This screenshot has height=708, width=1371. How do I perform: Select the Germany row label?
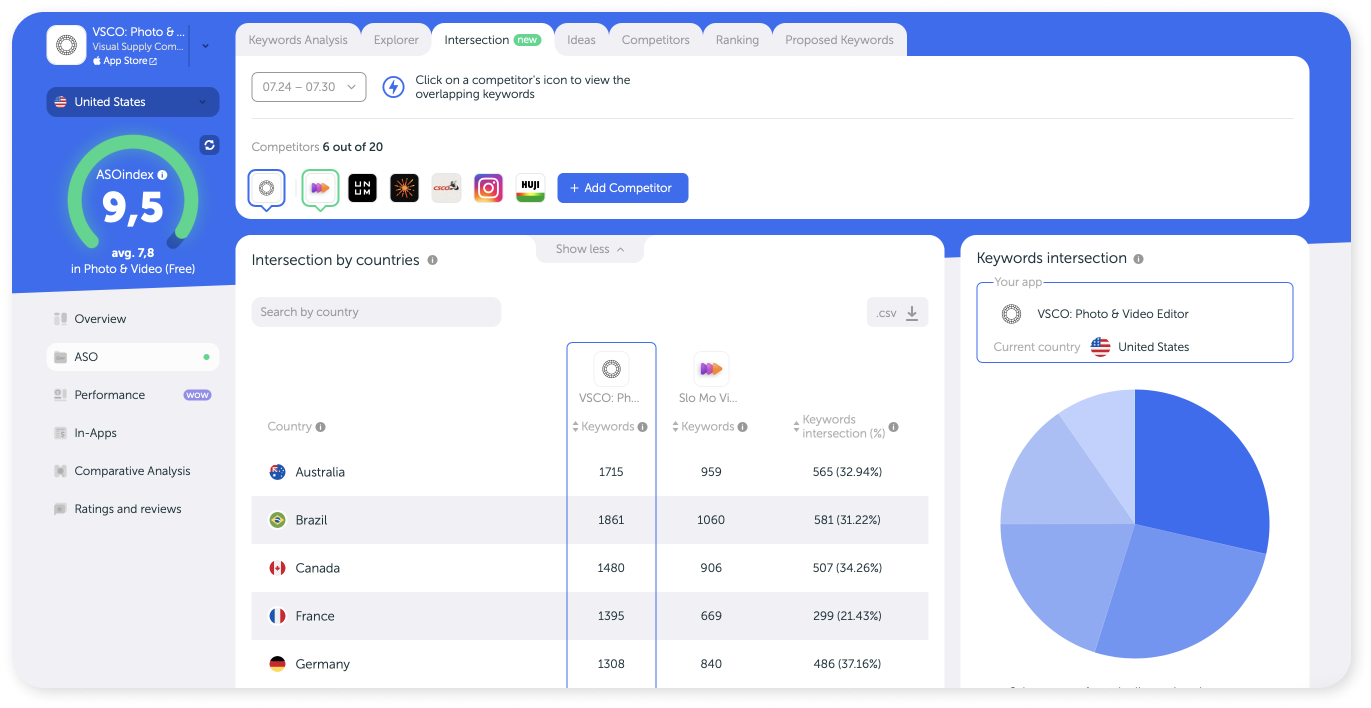(322, 664)
